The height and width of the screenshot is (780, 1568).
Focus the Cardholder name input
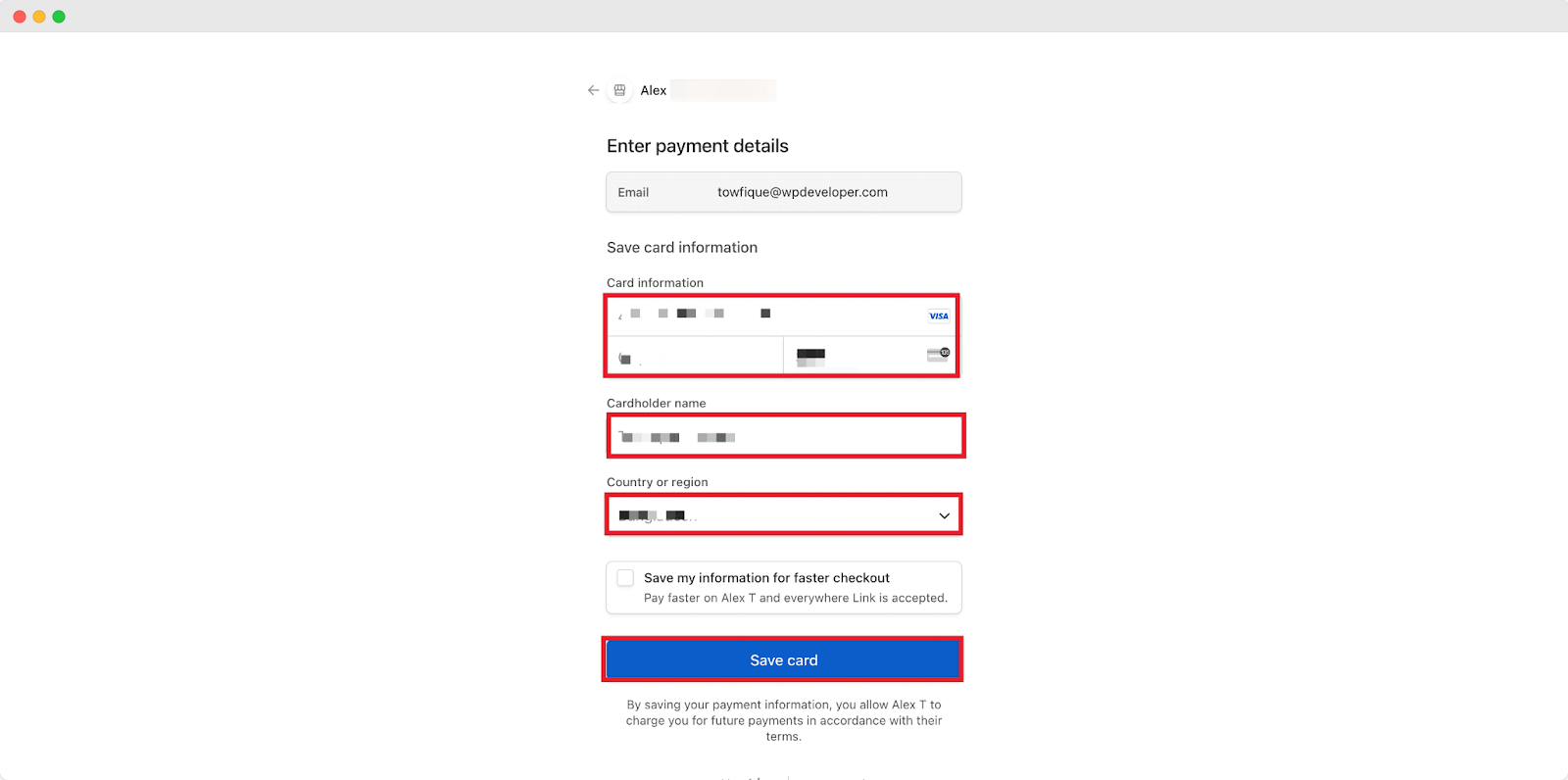786,436
